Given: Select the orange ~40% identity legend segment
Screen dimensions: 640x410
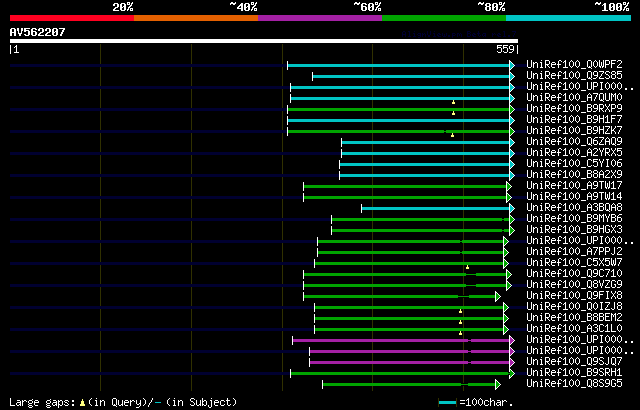Looking at the screenshot, I should (196, 18).
